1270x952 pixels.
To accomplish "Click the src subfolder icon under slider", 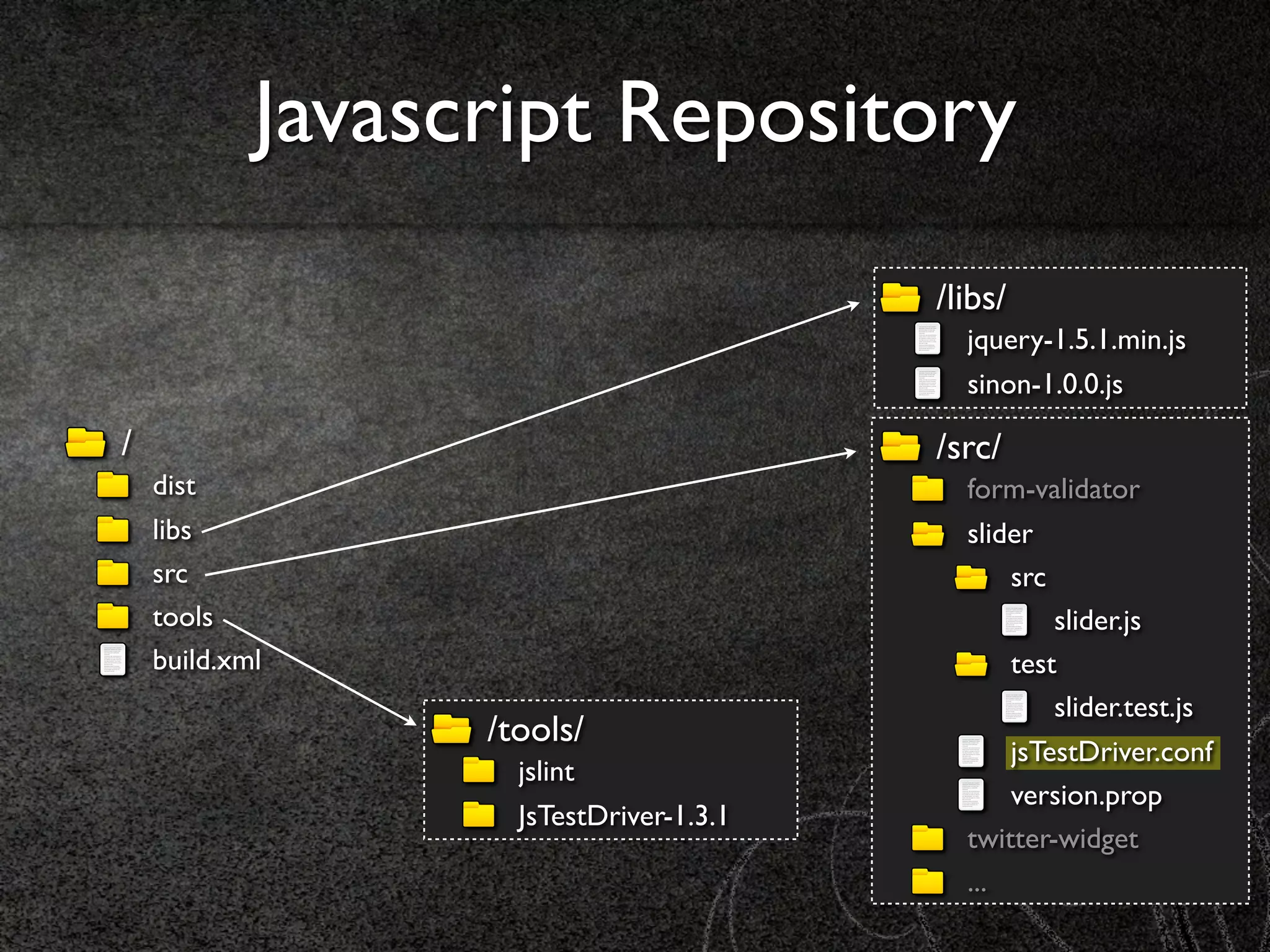I will pos(971,577).
